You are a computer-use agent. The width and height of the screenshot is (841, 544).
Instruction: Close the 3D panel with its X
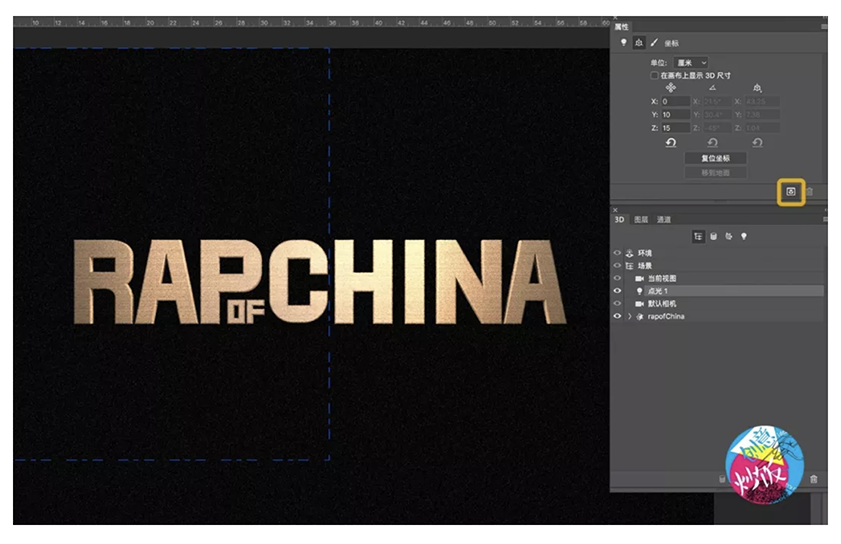tap(615, 210)
